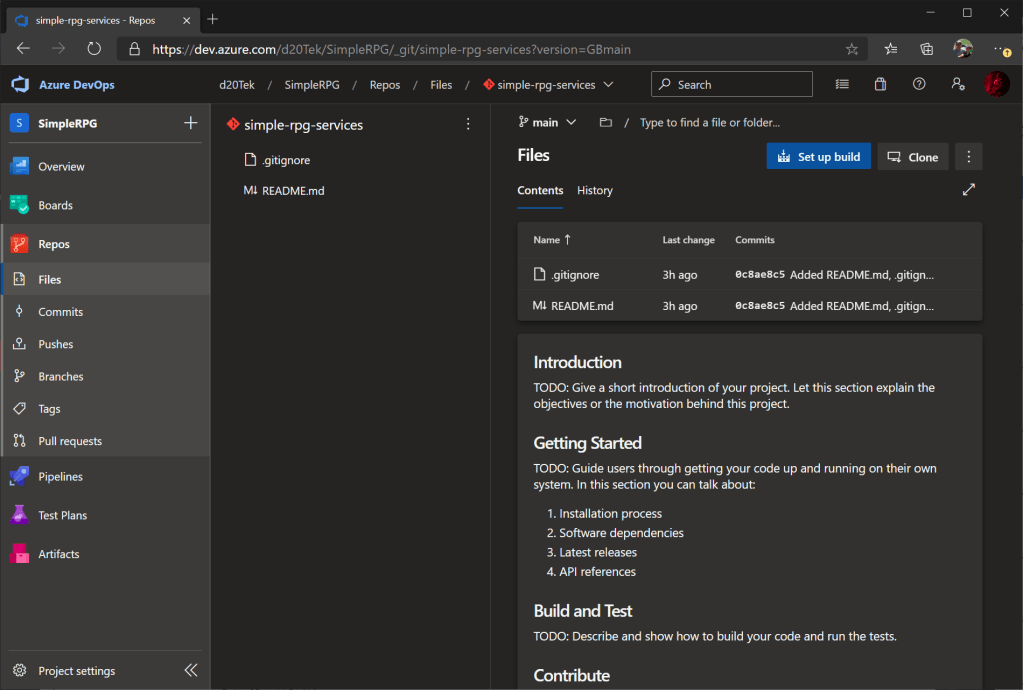1023x690 pixels.
Task: Open the Pipelines hub
Action: coord(60,477)
